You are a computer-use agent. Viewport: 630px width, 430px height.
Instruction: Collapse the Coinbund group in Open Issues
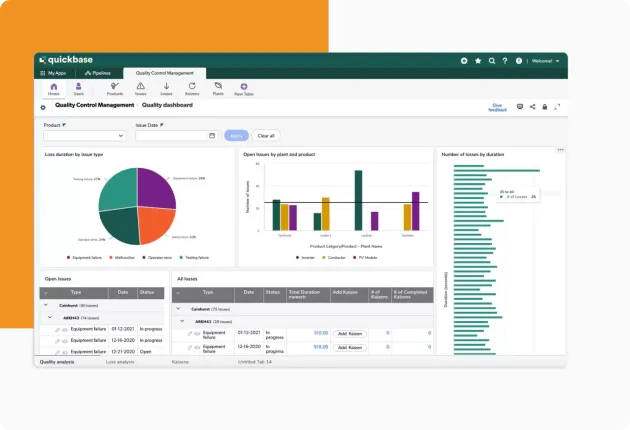[45, 305]
